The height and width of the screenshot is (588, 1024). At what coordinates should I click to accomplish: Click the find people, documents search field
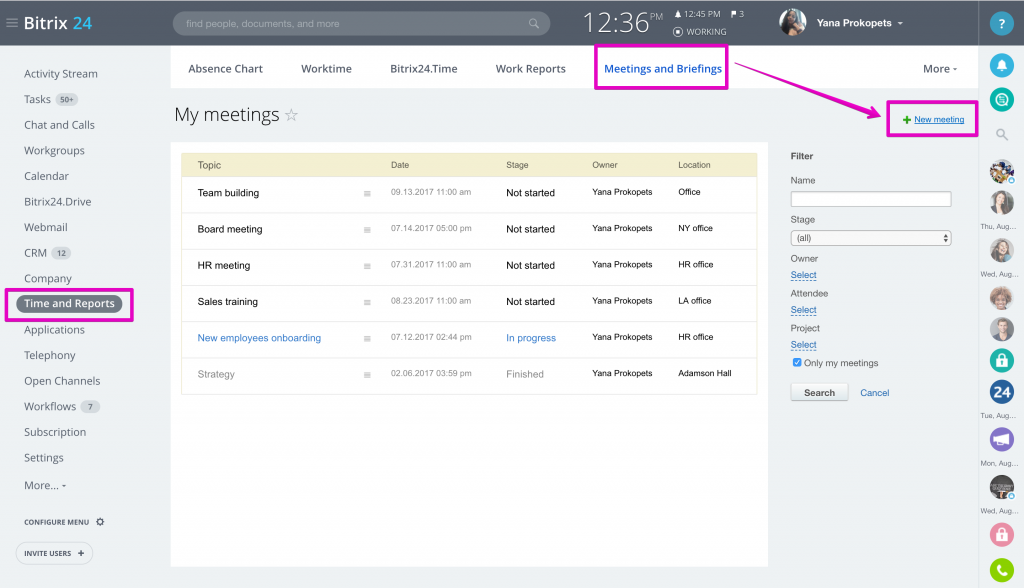pyautogui.click(x=361, y=24)
